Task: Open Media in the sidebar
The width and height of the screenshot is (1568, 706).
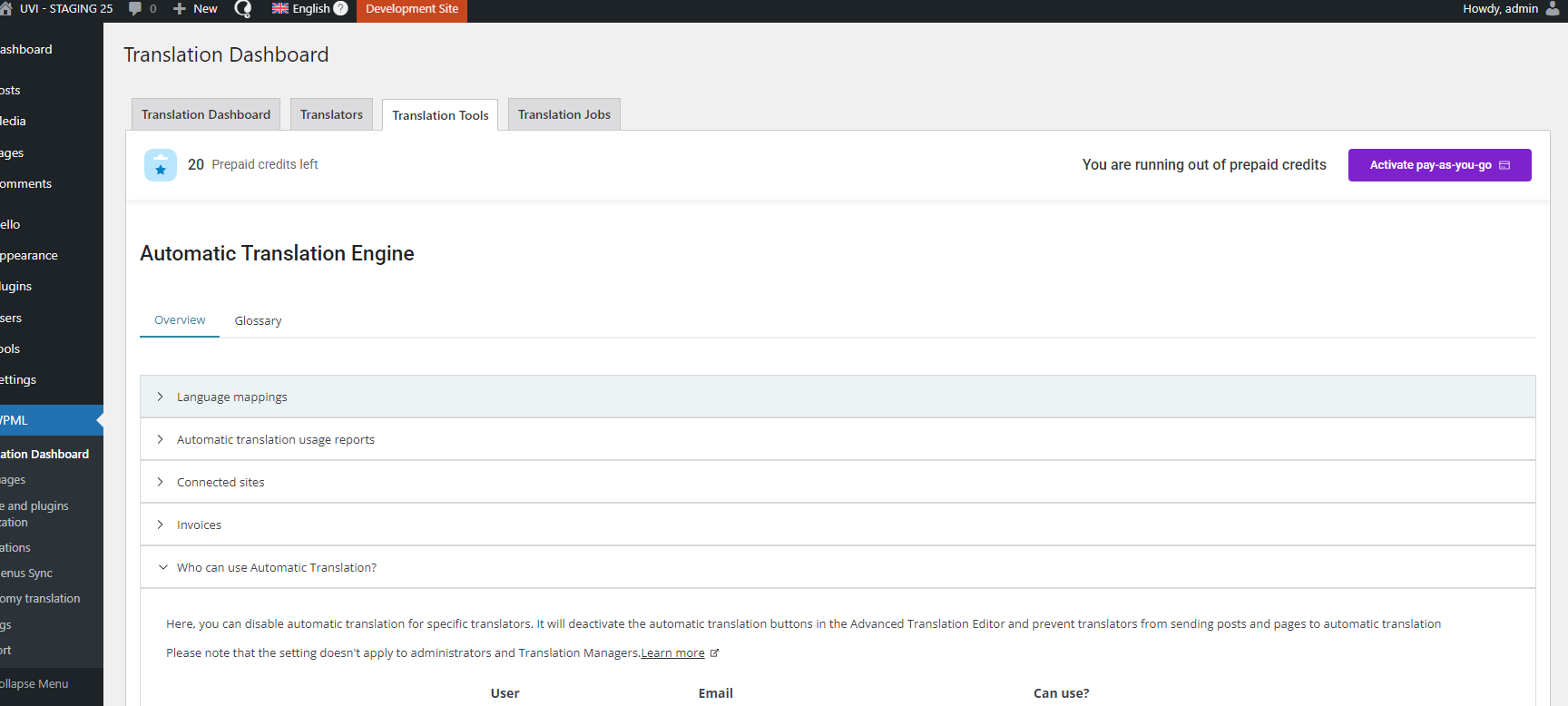Action: pyautogui.click(x=52, y=121)
